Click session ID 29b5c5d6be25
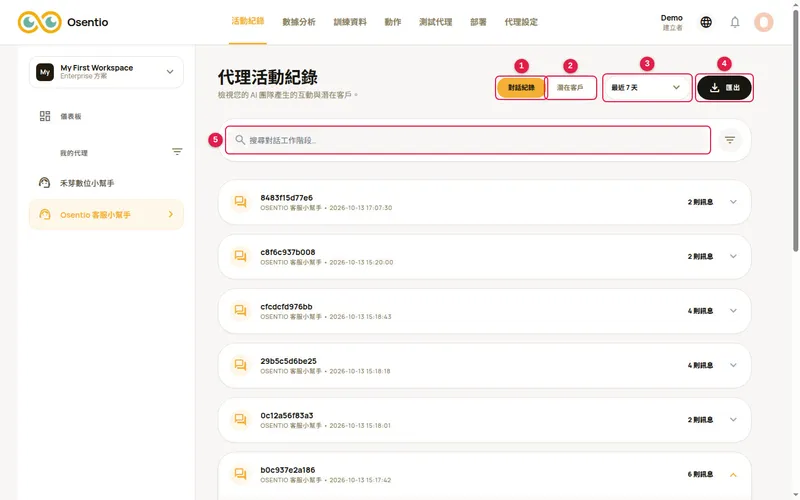 [x=288, y=361]
